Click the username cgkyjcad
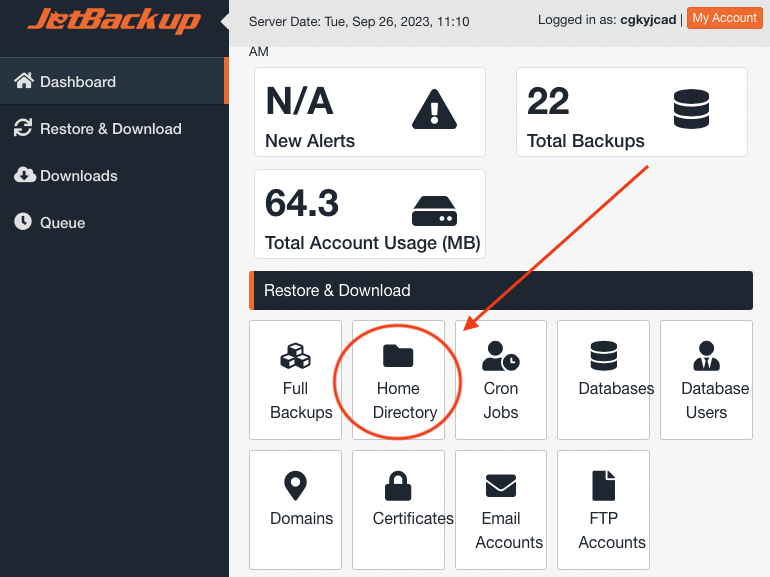770x577 pixels. tap(648, 20)
